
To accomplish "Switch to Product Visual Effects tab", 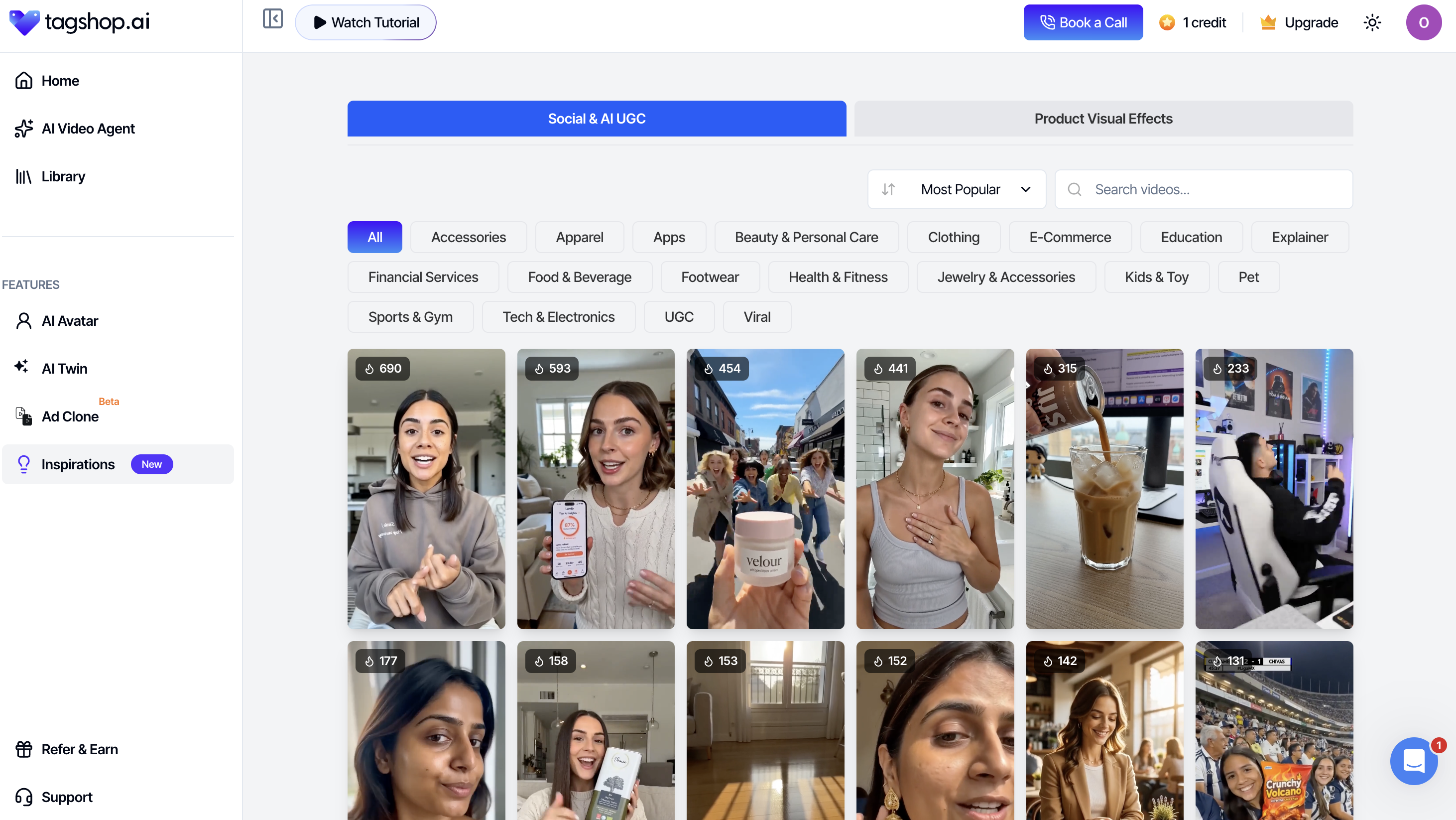I will [x=1103, y=119].
